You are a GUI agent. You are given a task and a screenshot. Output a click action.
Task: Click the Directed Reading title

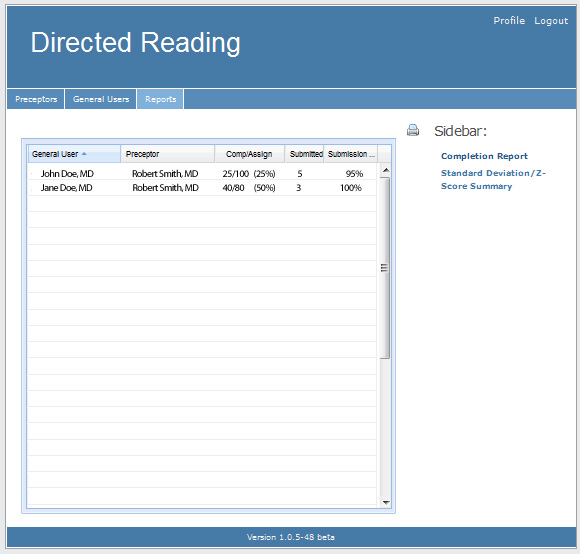click(135, 43)
